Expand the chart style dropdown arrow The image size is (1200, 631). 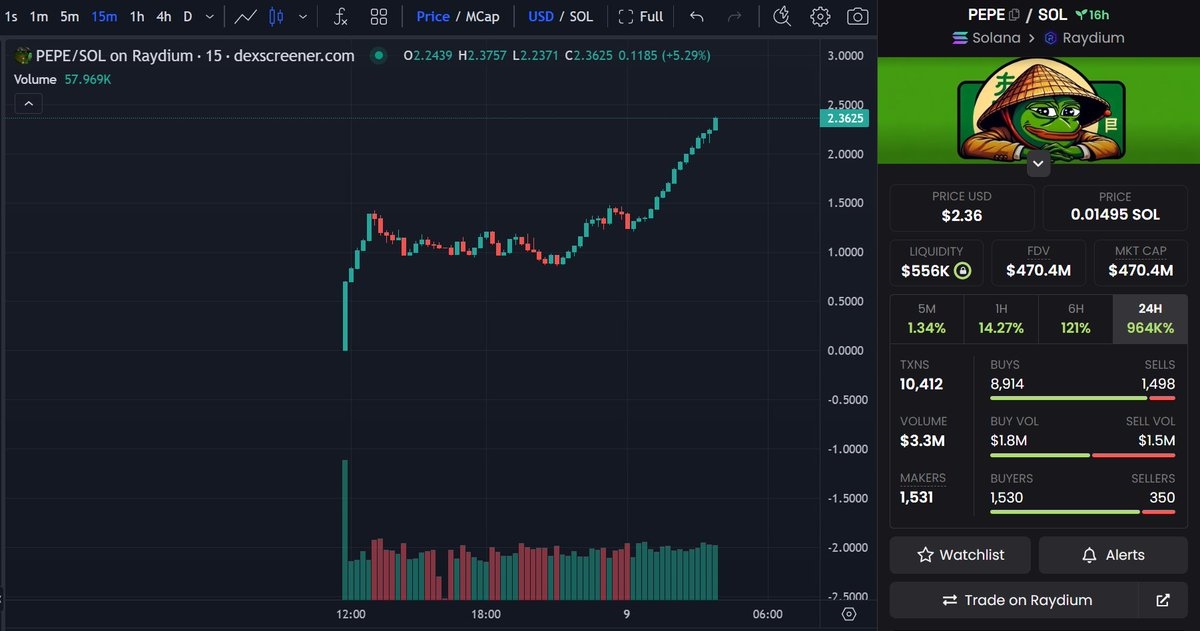(302, 17)
